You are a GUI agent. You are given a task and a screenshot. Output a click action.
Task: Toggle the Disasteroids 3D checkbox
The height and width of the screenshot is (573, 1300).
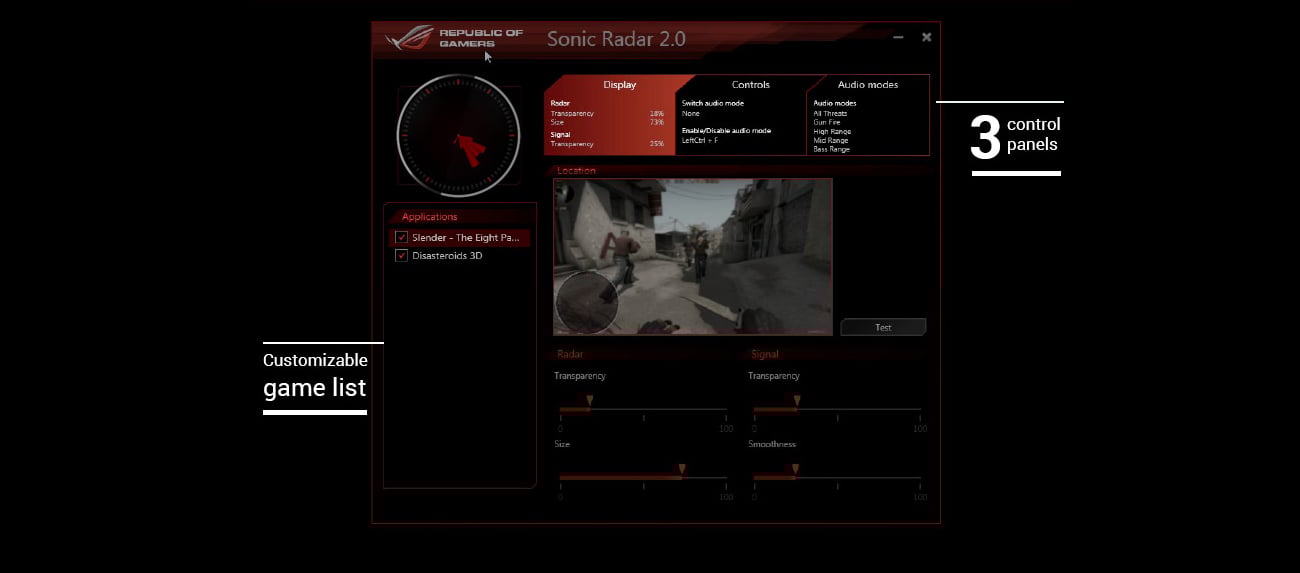point(402,256)
